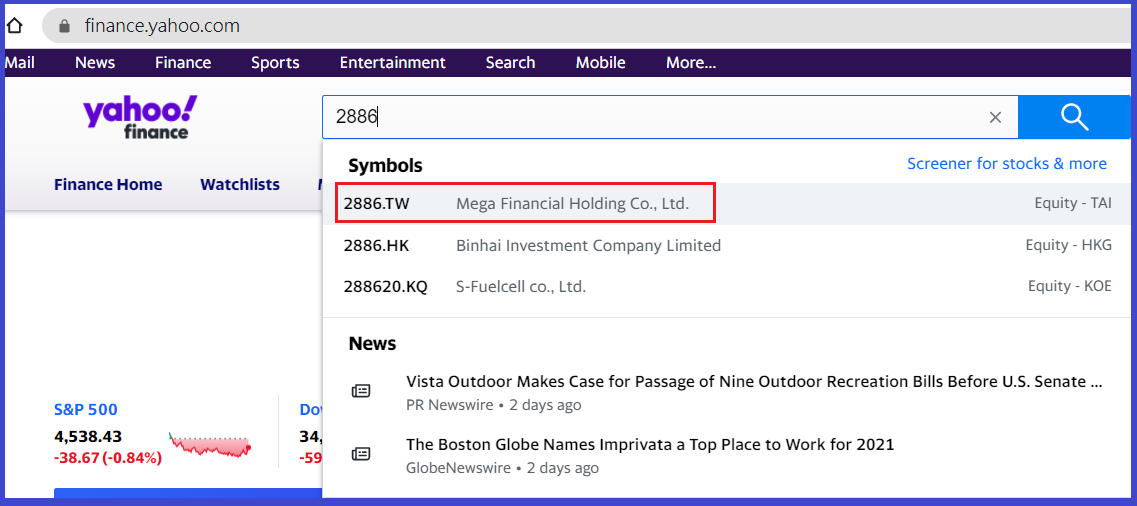Select 2886.HK Binhai Investment suggestion
Viewport: 1137px width, 506px height.
727,246
